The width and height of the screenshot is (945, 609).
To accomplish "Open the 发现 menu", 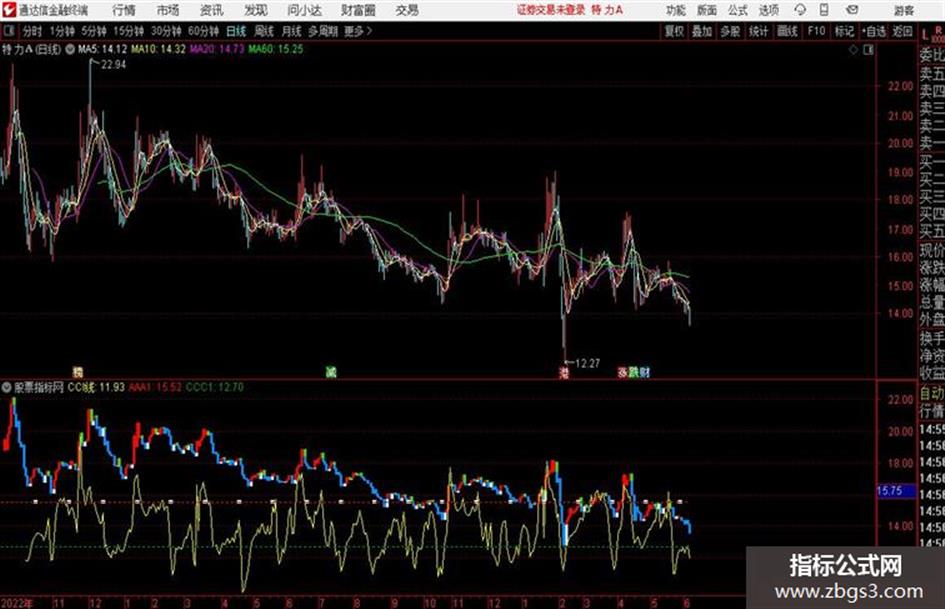I will click(x=256, y=10).
